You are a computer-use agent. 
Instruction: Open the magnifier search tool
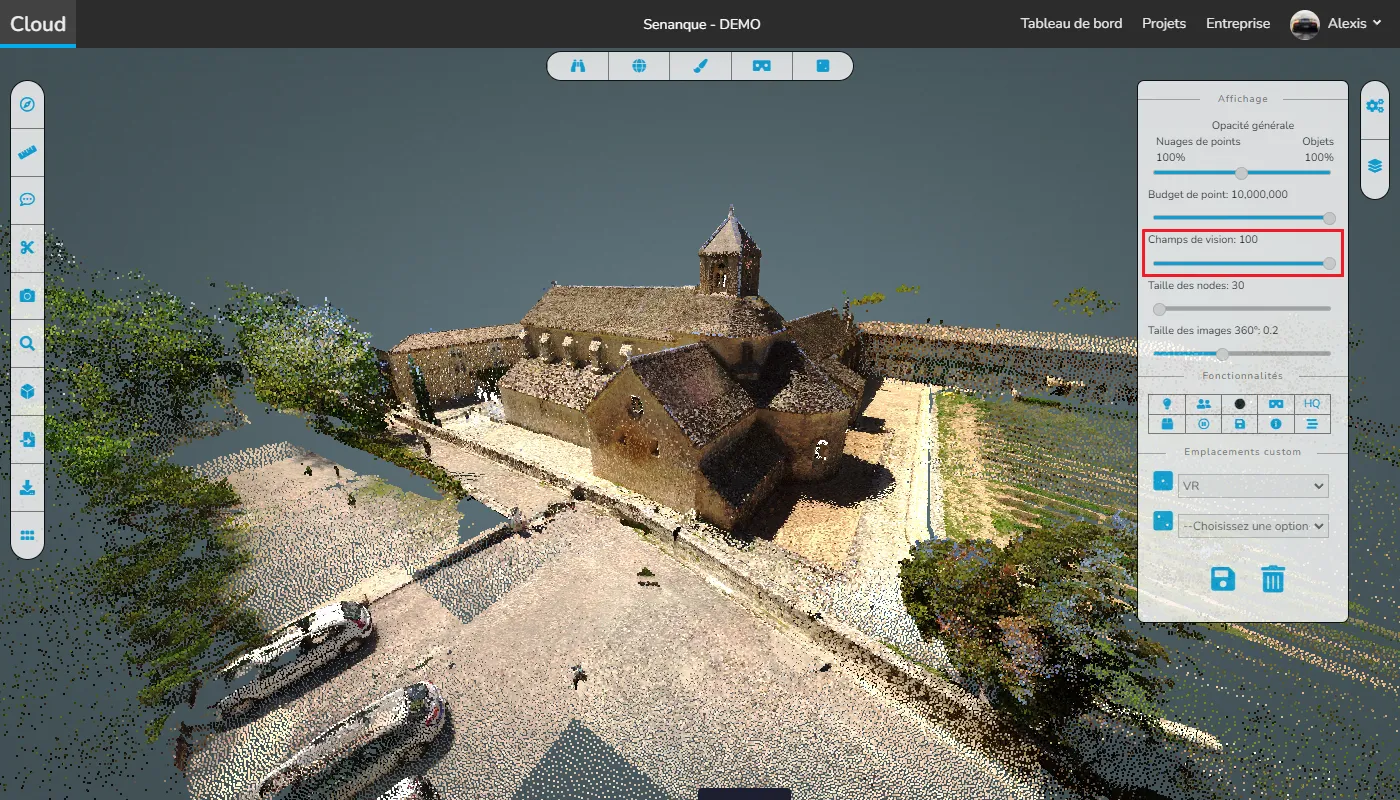(27, 343)
